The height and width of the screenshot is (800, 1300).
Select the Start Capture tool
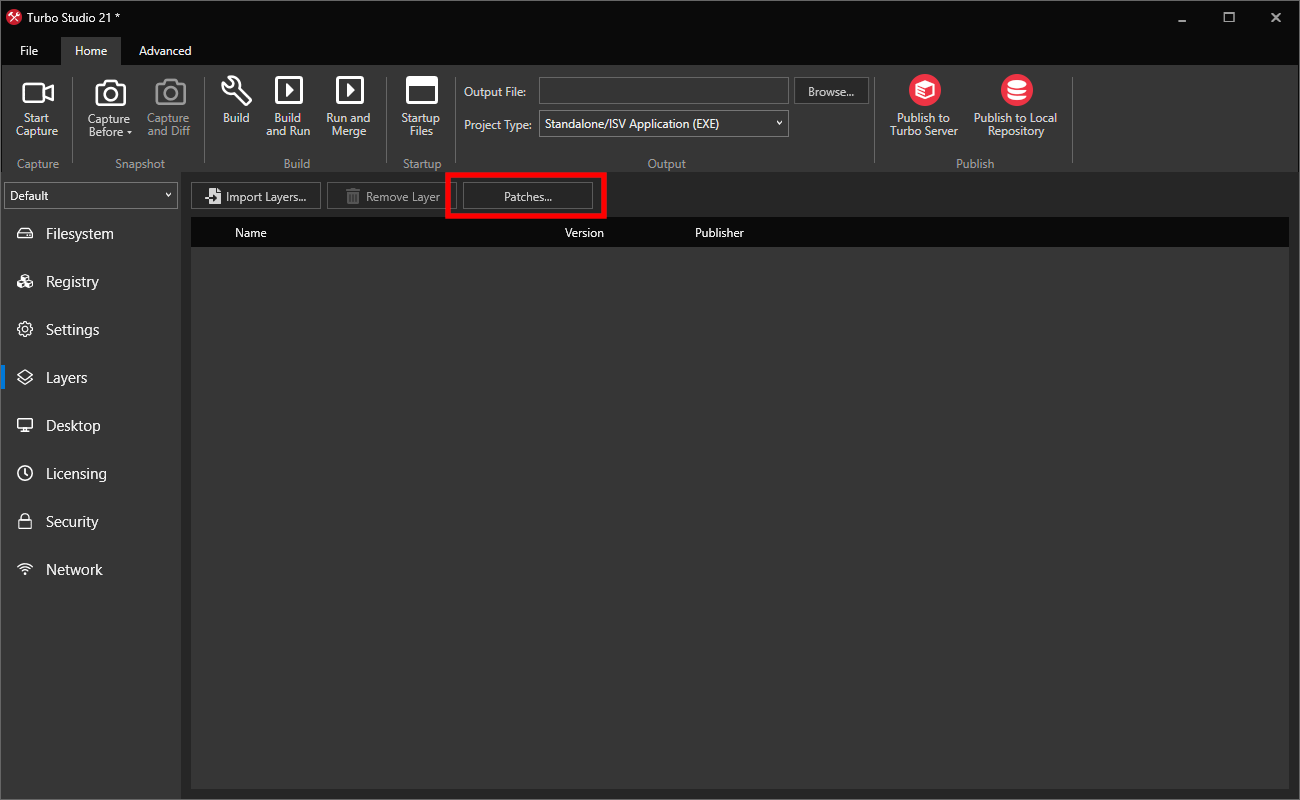pyautogui.click(x=37, y=105)
